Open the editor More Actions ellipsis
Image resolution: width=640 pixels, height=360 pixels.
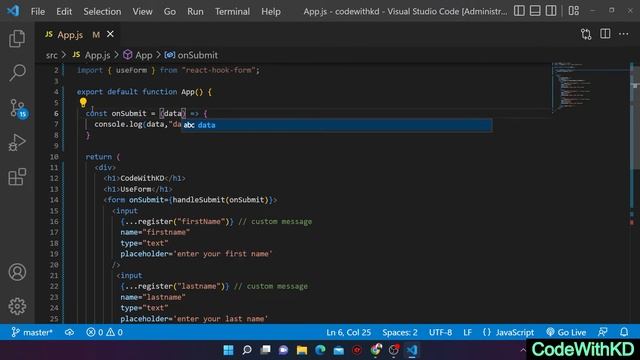(x=624, y=34)
